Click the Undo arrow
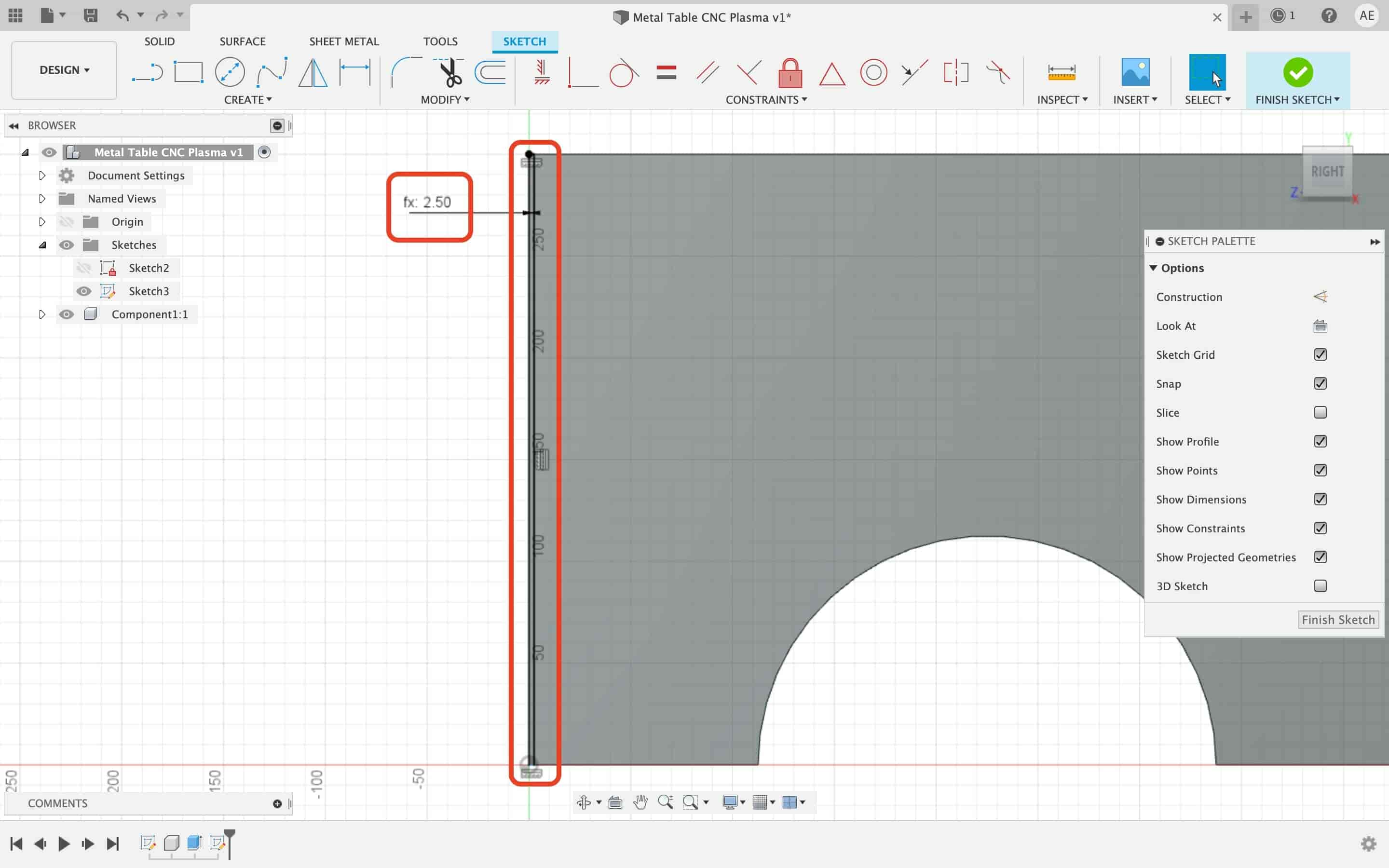 click(x=122, y=15)
